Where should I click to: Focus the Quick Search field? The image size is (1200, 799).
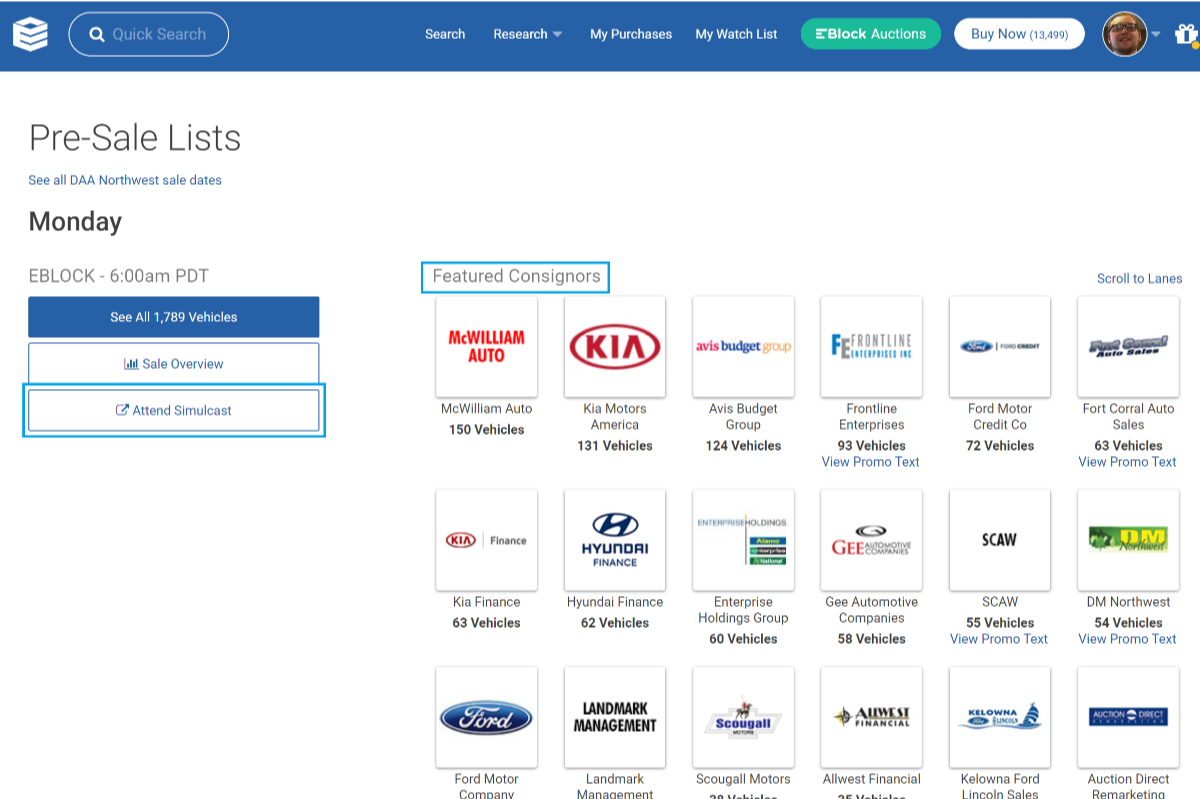149,34
